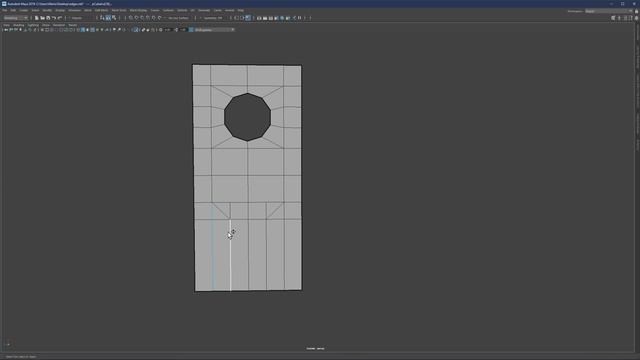Click the Undo icon in status line
This screenshot has height=360, width=640.
pyautogui.click(x=54, y=18)
